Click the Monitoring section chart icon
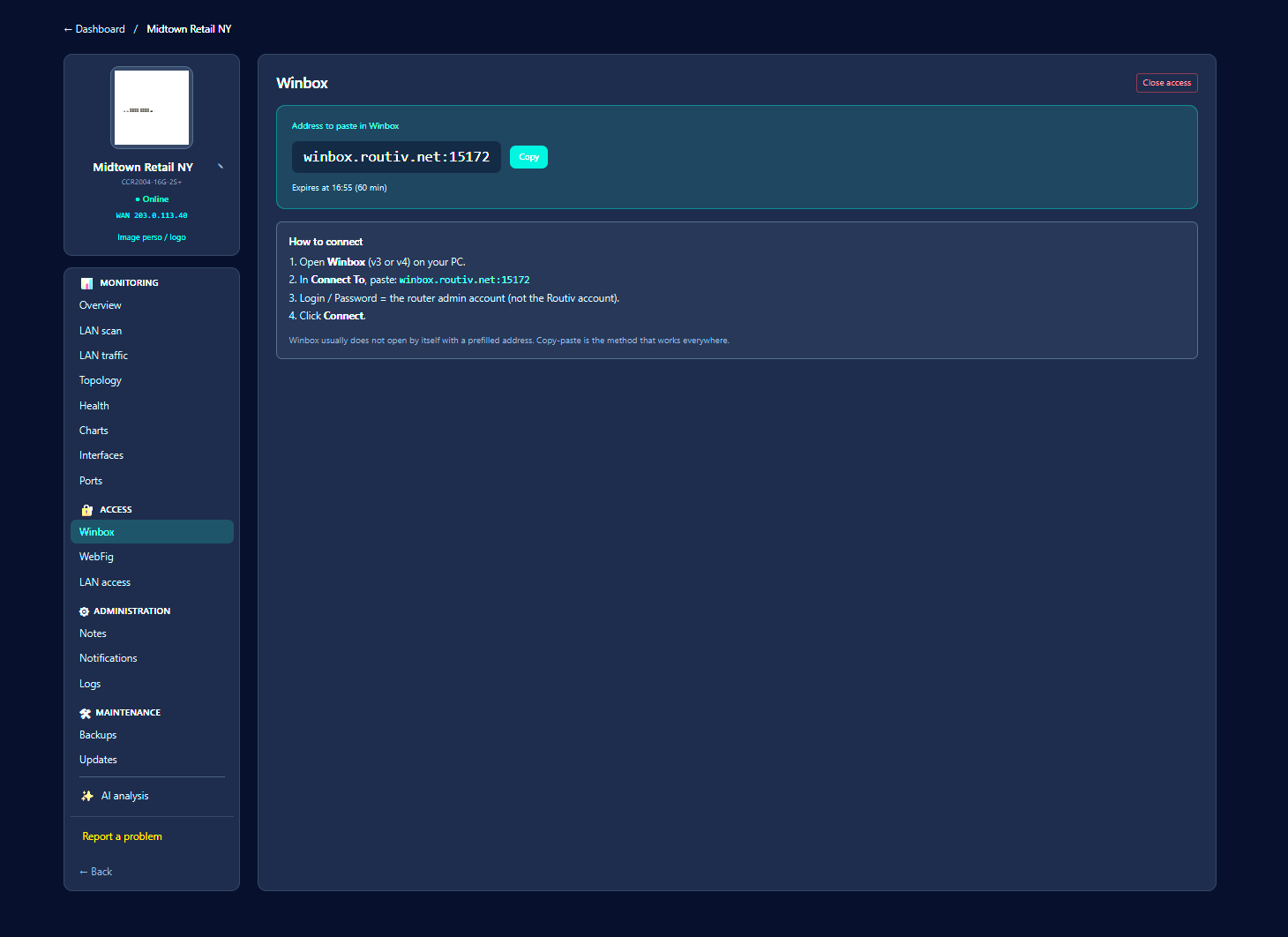This screenshot has height=937, width=1288. point(86,283)
